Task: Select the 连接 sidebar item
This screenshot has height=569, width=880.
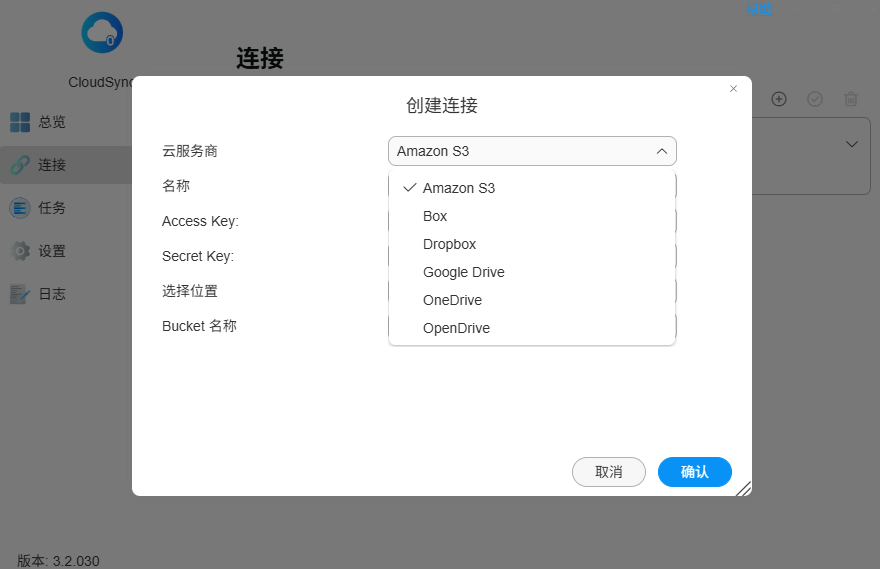Action: 66,165
